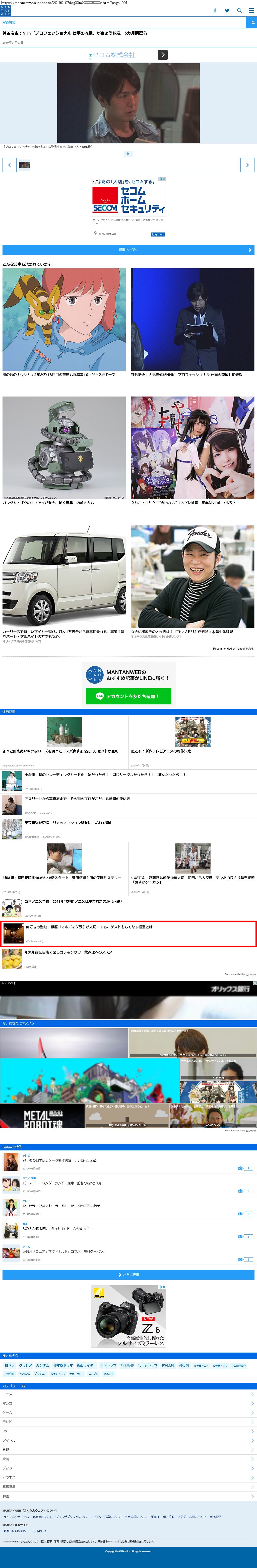Click the arrow on the SECOM banner
257x1568 pixels.
tap(163, 55)
